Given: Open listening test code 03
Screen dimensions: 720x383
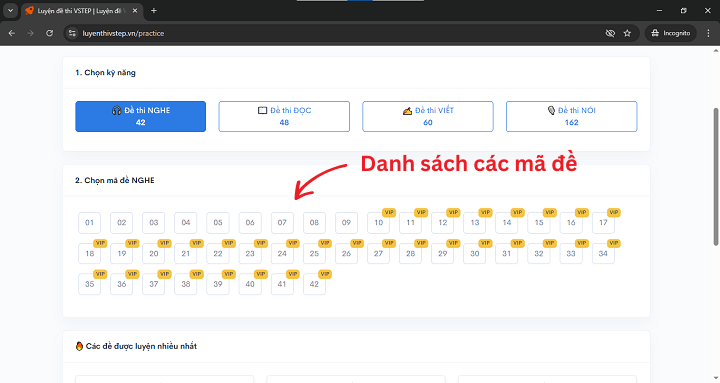Looking at the screenshot, I should pos(154,223).
